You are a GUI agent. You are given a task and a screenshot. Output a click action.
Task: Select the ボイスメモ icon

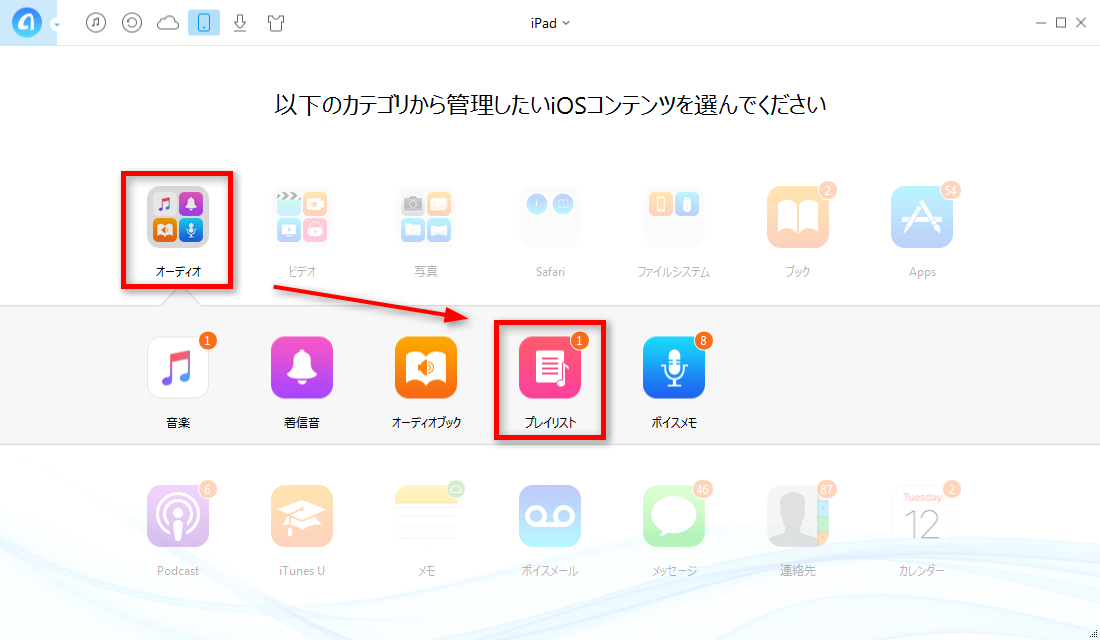click(x=673, y=368)
